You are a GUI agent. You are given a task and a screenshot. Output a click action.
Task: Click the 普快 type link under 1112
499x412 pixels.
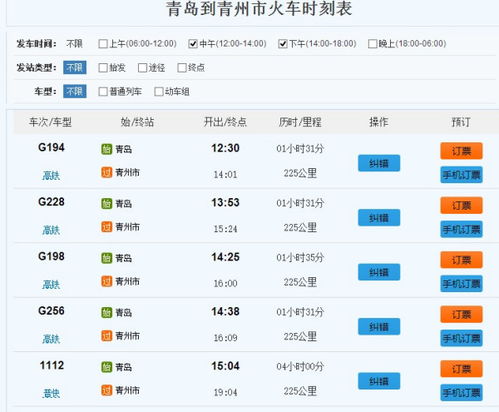pyautogui.click(x=51, y=394)
